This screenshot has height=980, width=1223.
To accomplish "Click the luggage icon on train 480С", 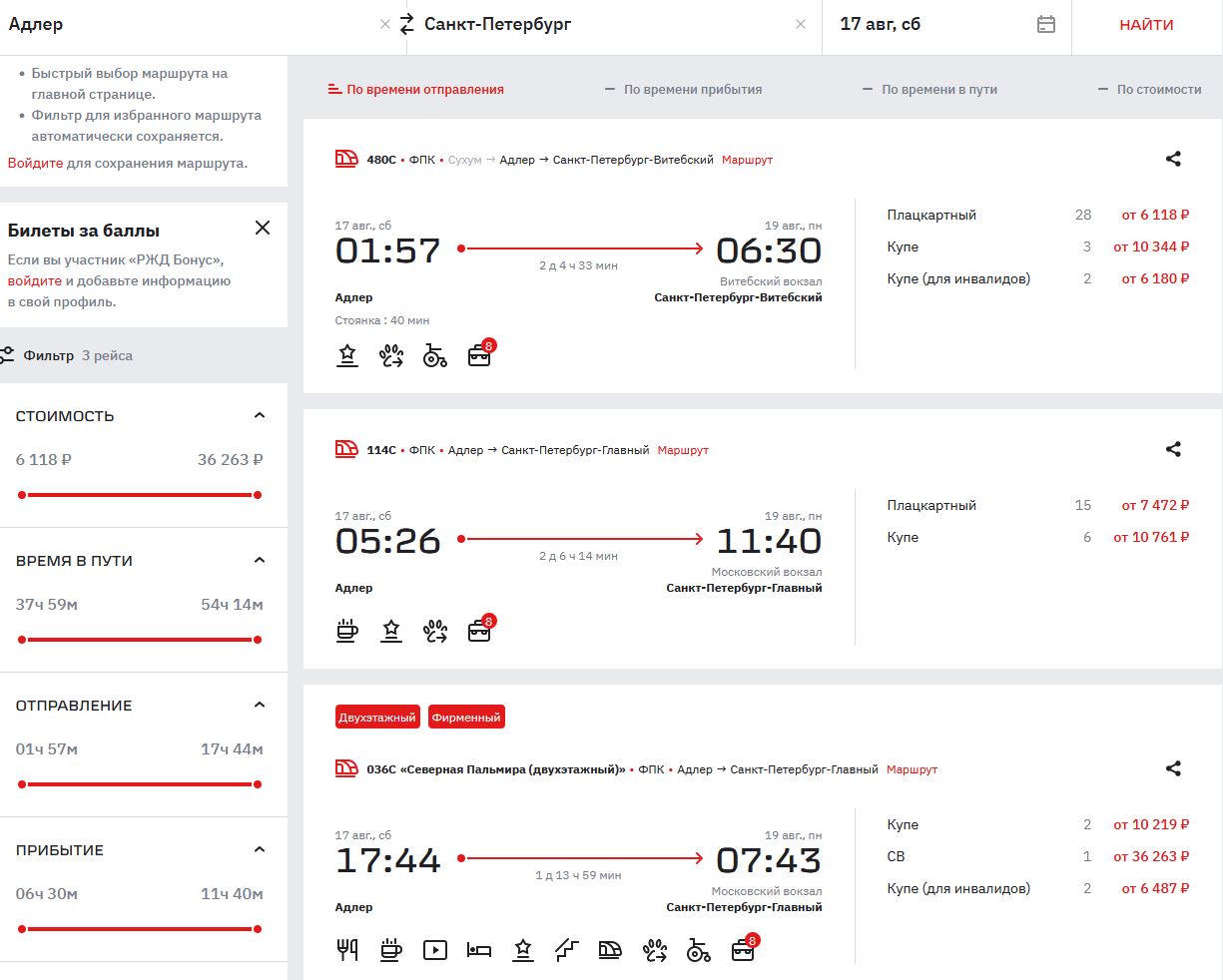I will (x=479, y=355).
